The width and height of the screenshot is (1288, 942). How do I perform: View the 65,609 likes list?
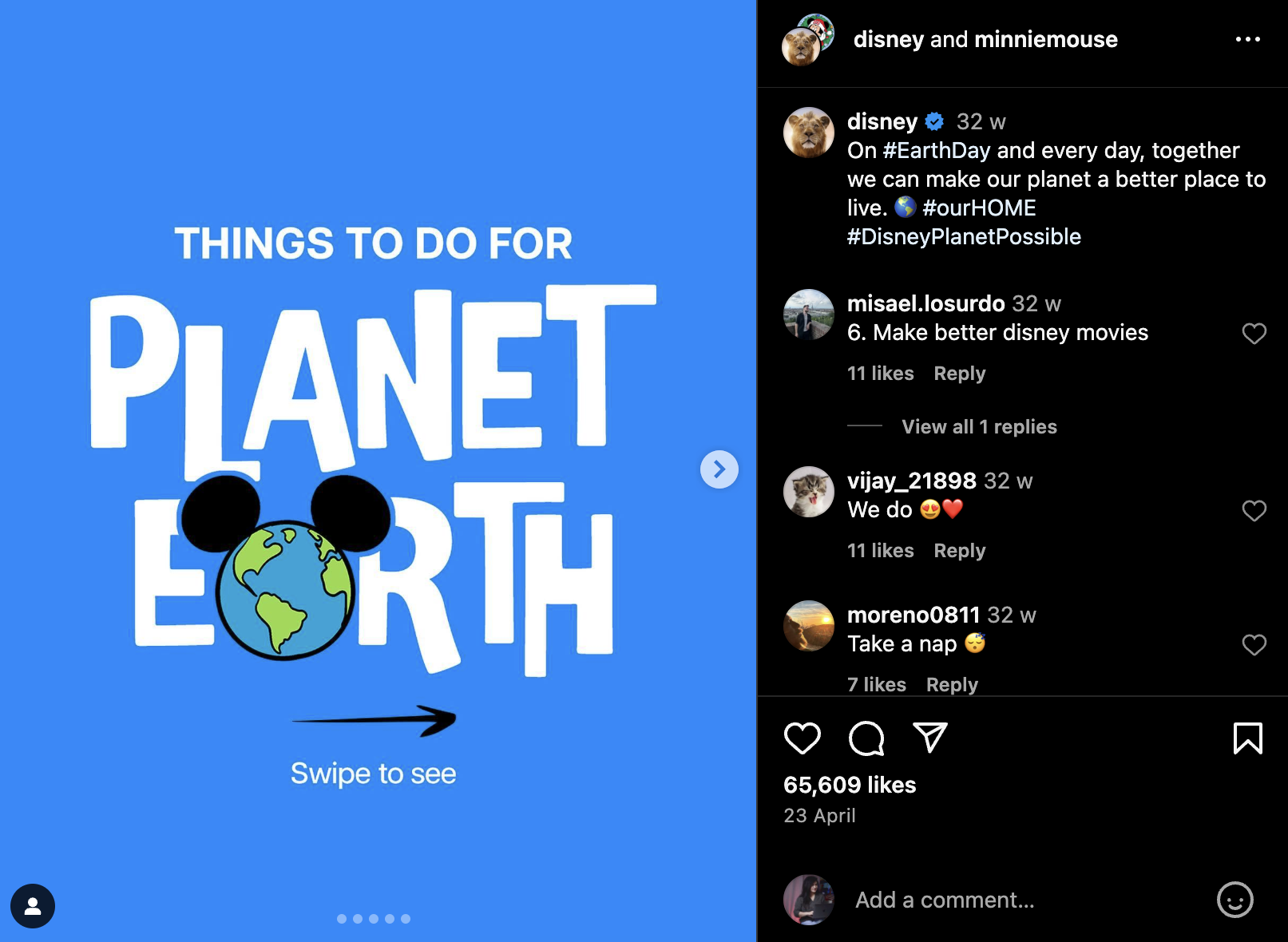pos(850,786)
